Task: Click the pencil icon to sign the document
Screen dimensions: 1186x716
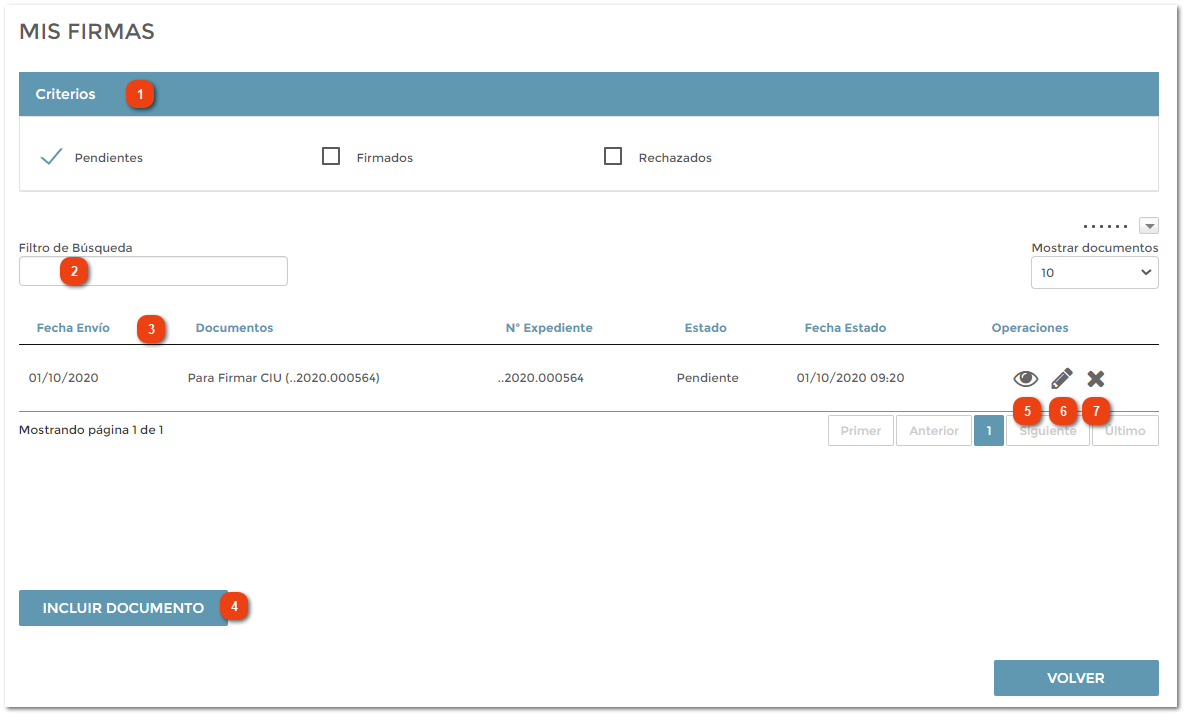Action: 1061,379
